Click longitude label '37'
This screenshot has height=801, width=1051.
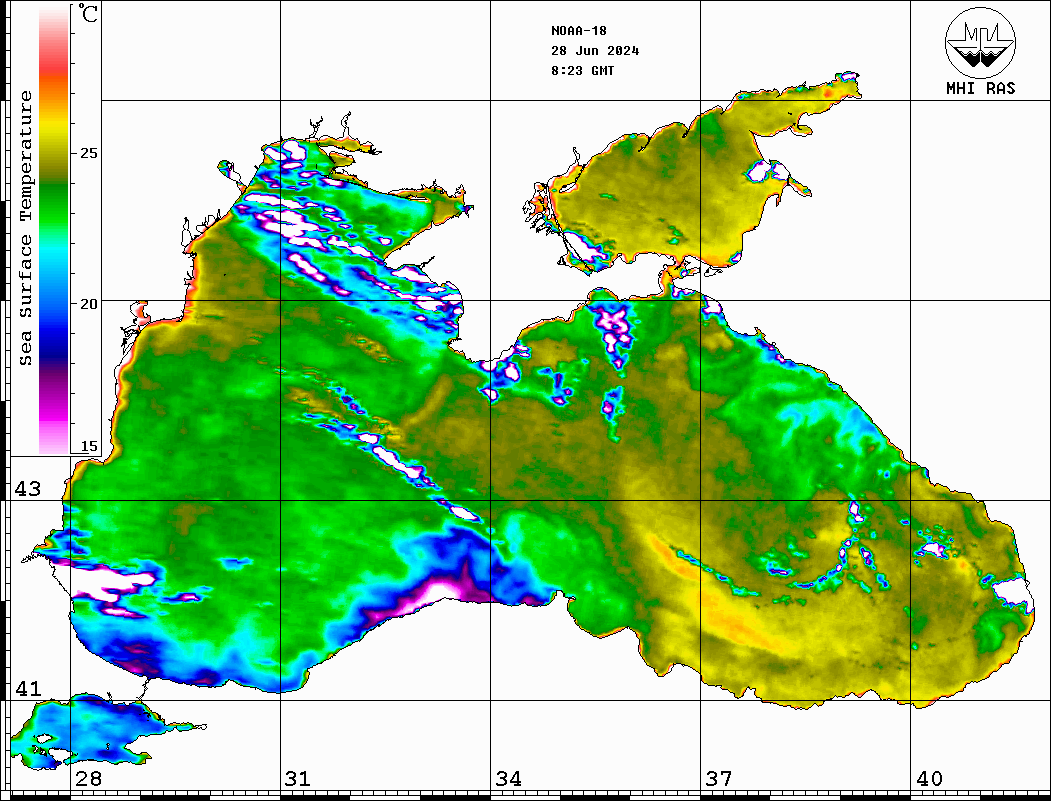[719, 779]
